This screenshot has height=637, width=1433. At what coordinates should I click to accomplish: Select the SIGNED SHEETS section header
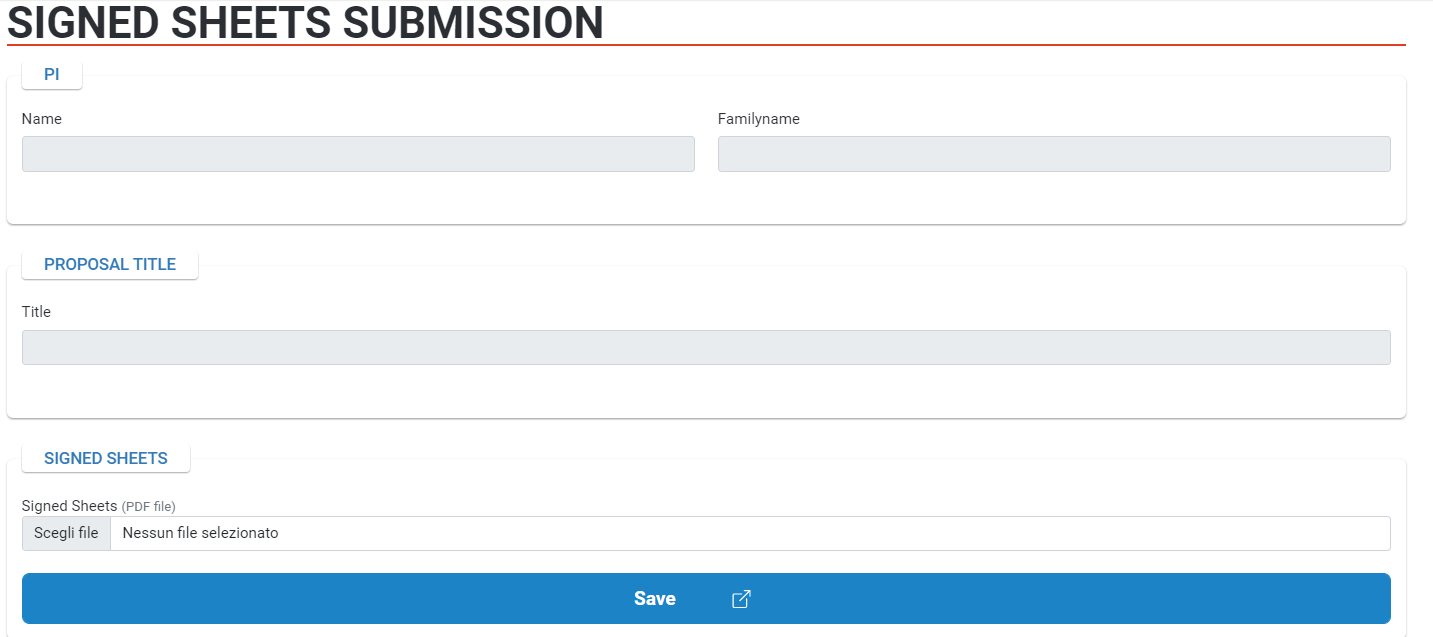click(x=106, y=458)
